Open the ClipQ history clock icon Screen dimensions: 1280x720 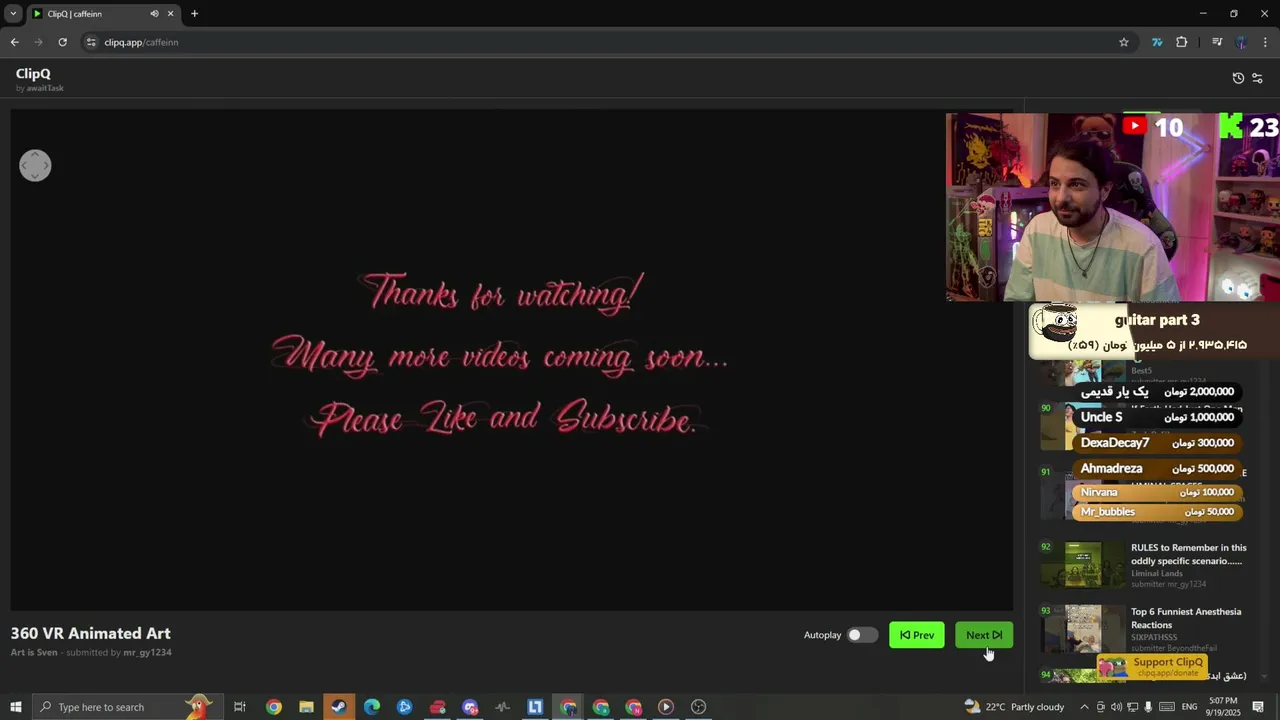[1238, 78]
